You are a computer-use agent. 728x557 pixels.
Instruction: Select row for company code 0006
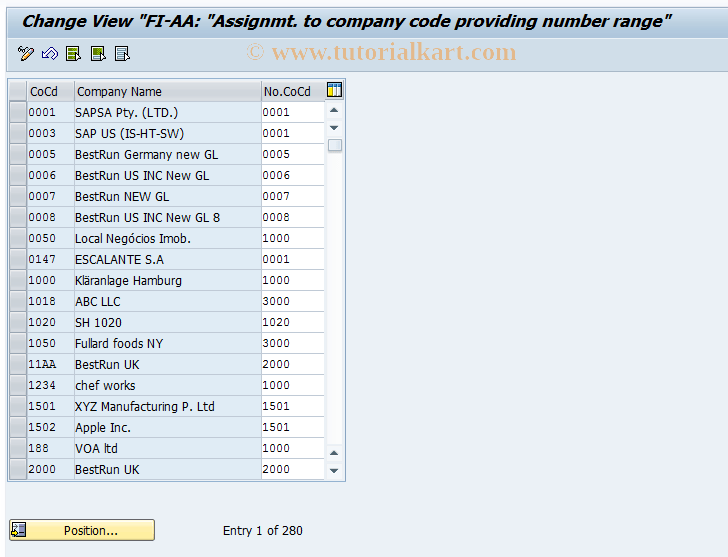coord(18,175)
